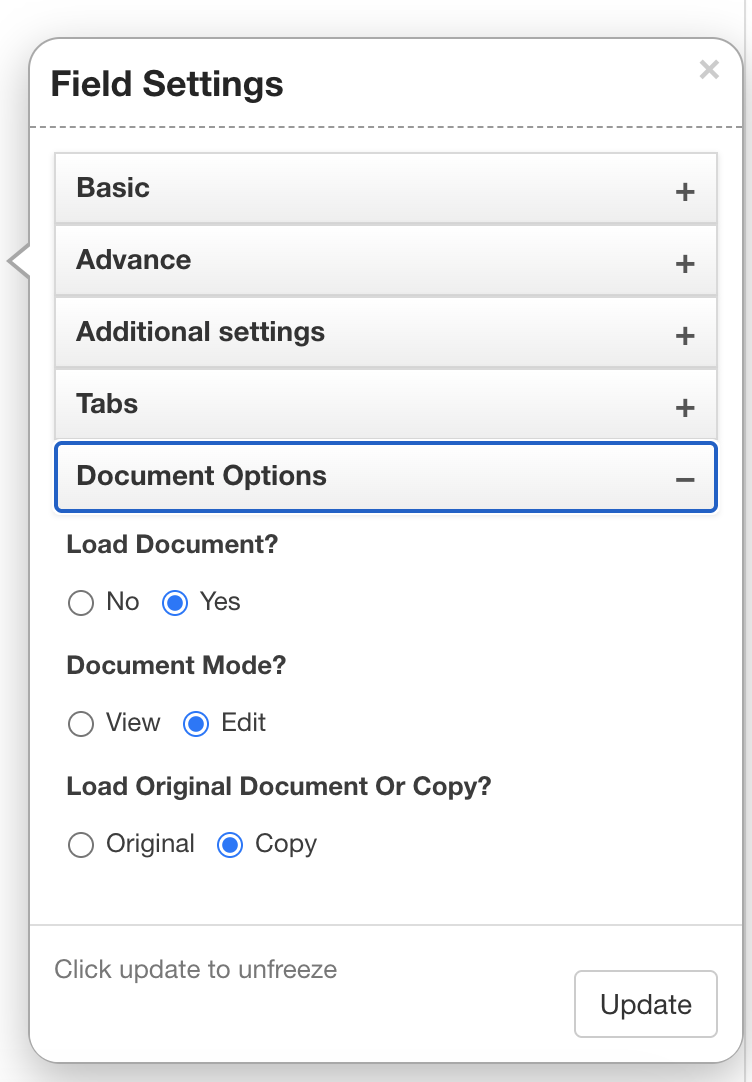Select No for Load Document
The height and width of the screenshot is (1082, 752).
81,602
